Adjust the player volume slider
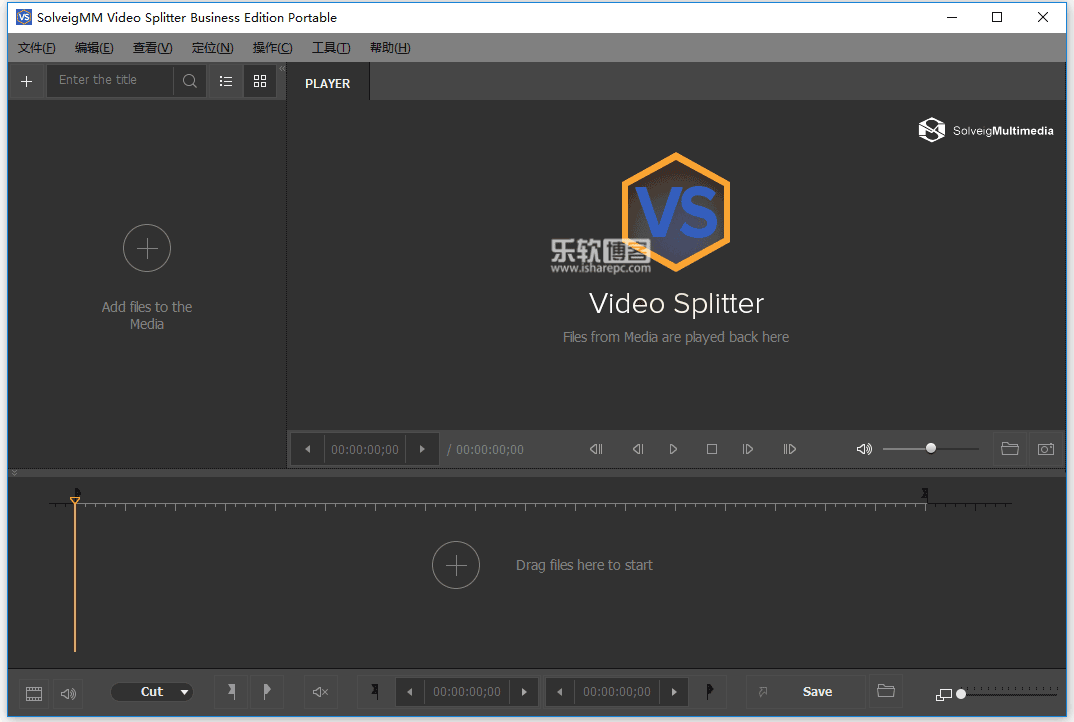Viewport: 1074px width, 722px height. click(x=930, y=449)
